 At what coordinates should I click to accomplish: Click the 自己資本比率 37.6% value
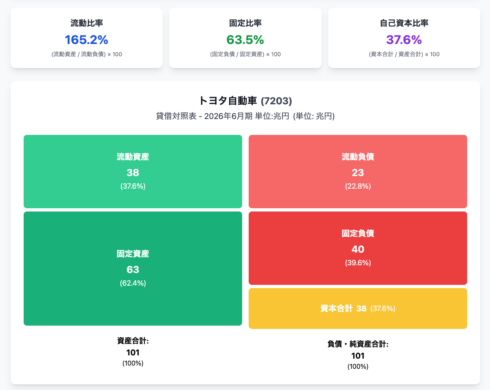(x=404, y=40)
